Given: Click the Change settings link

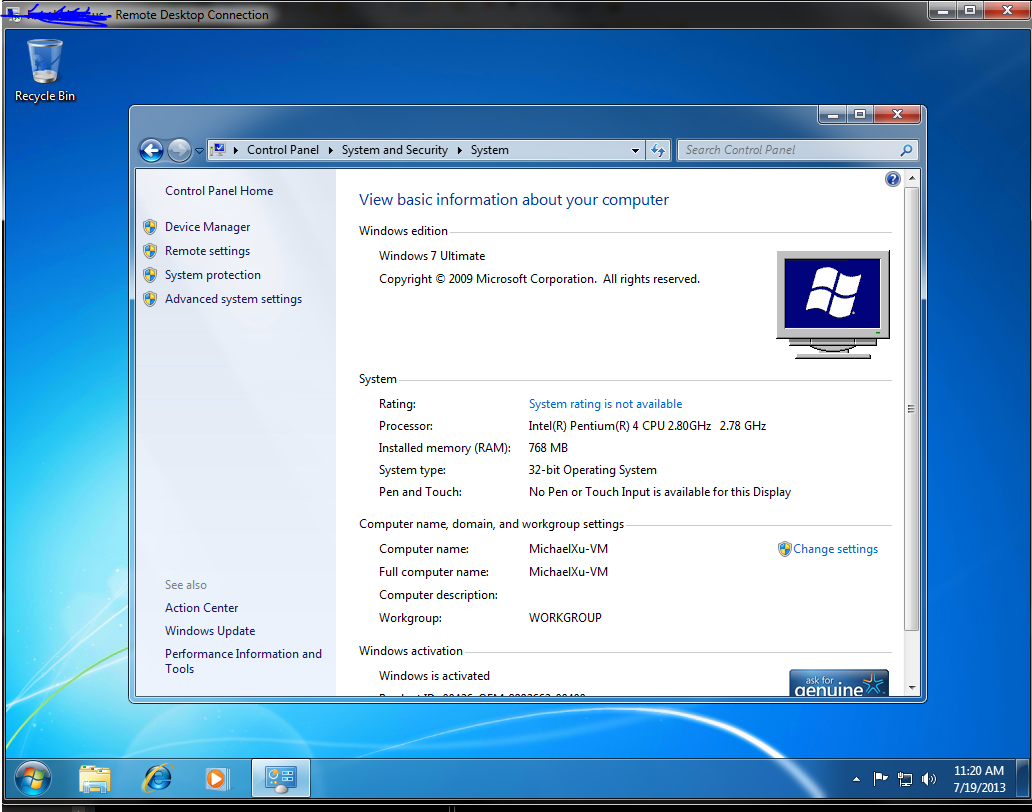Looking at the screenshot, I should (x=835, y=549).
